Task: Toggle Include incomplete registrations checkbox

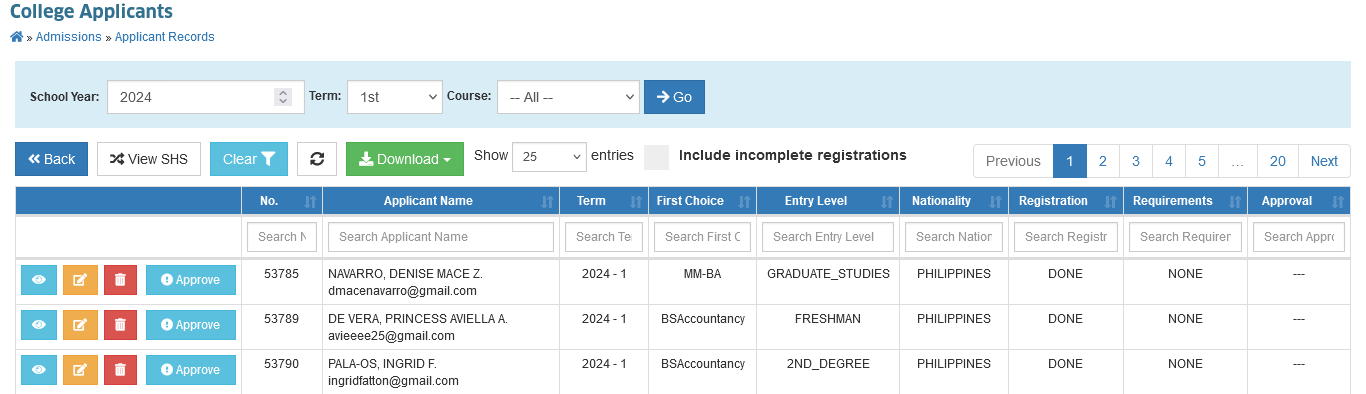Action: (x=656, y=158)
